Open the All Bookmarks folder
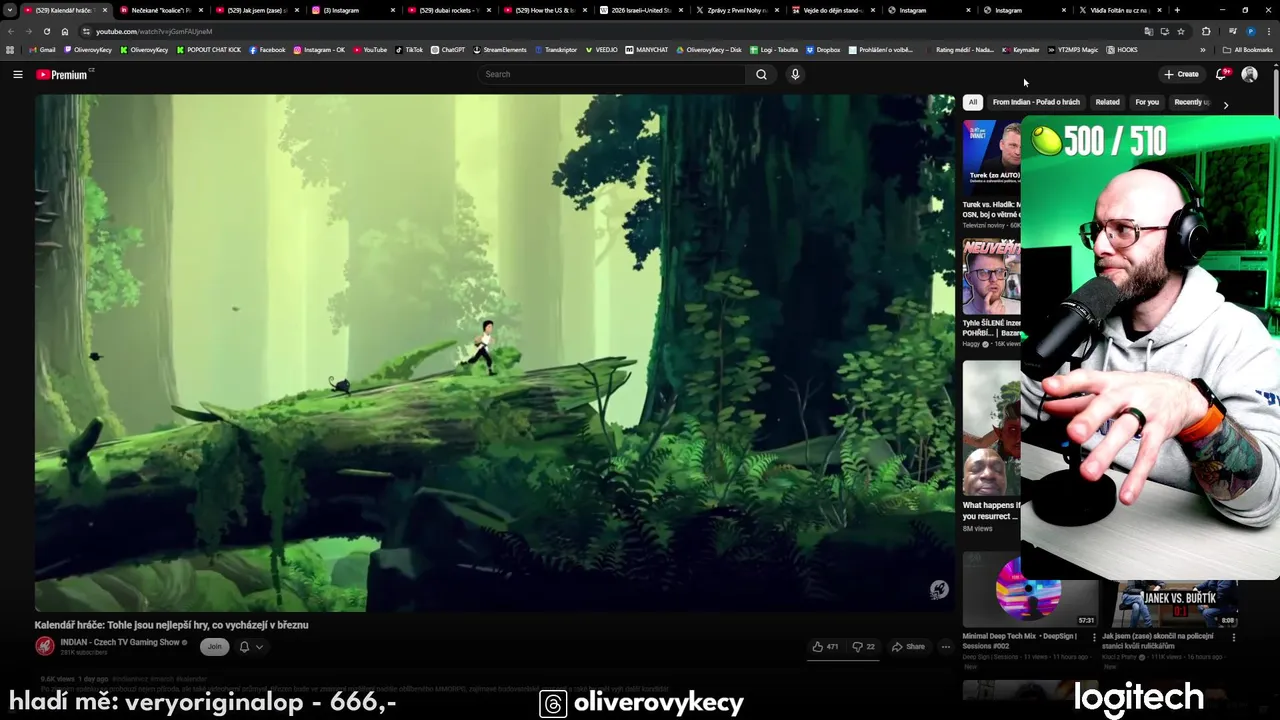This screenshot has width=1280, height=720. (x=1247, y=50)
